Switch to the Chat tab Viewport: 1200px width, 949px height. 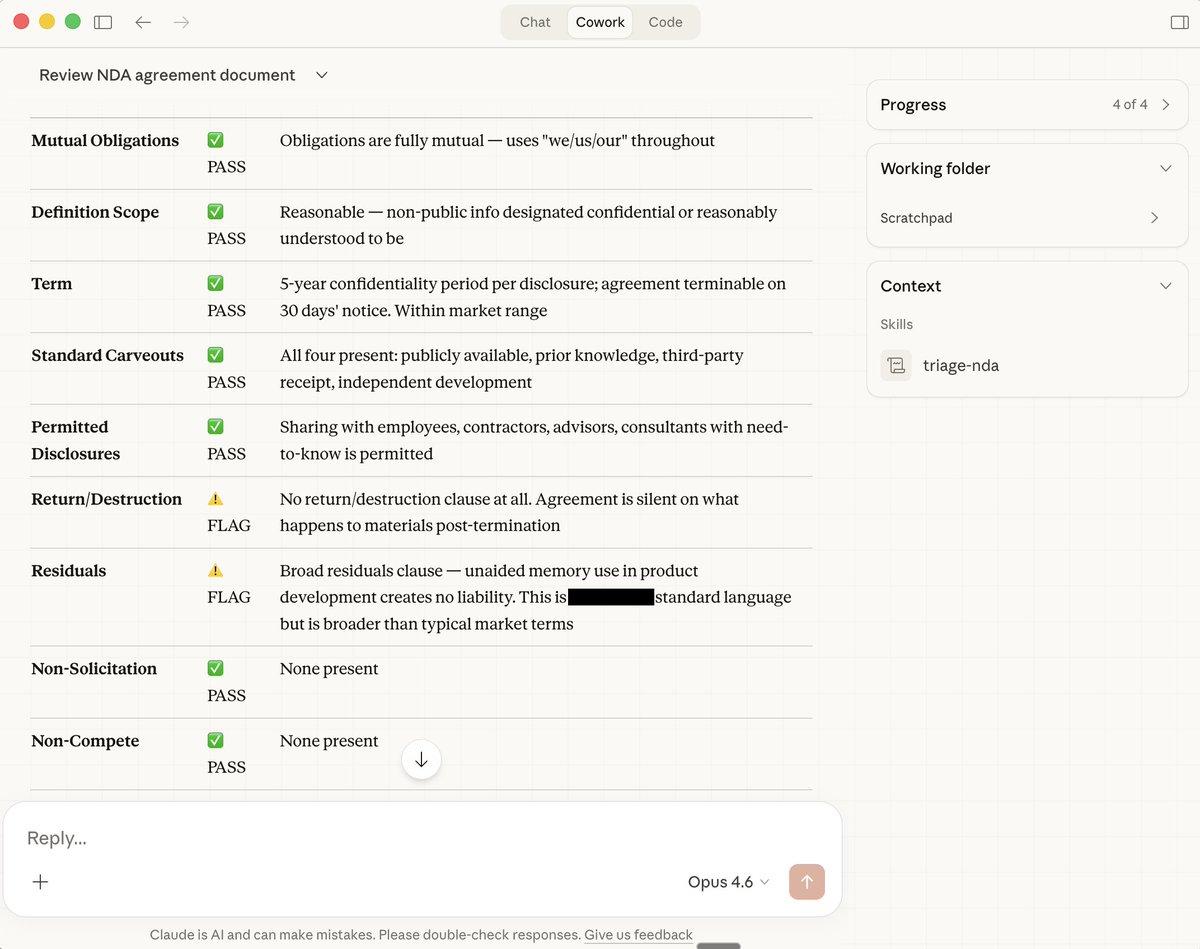pos(534,21)
